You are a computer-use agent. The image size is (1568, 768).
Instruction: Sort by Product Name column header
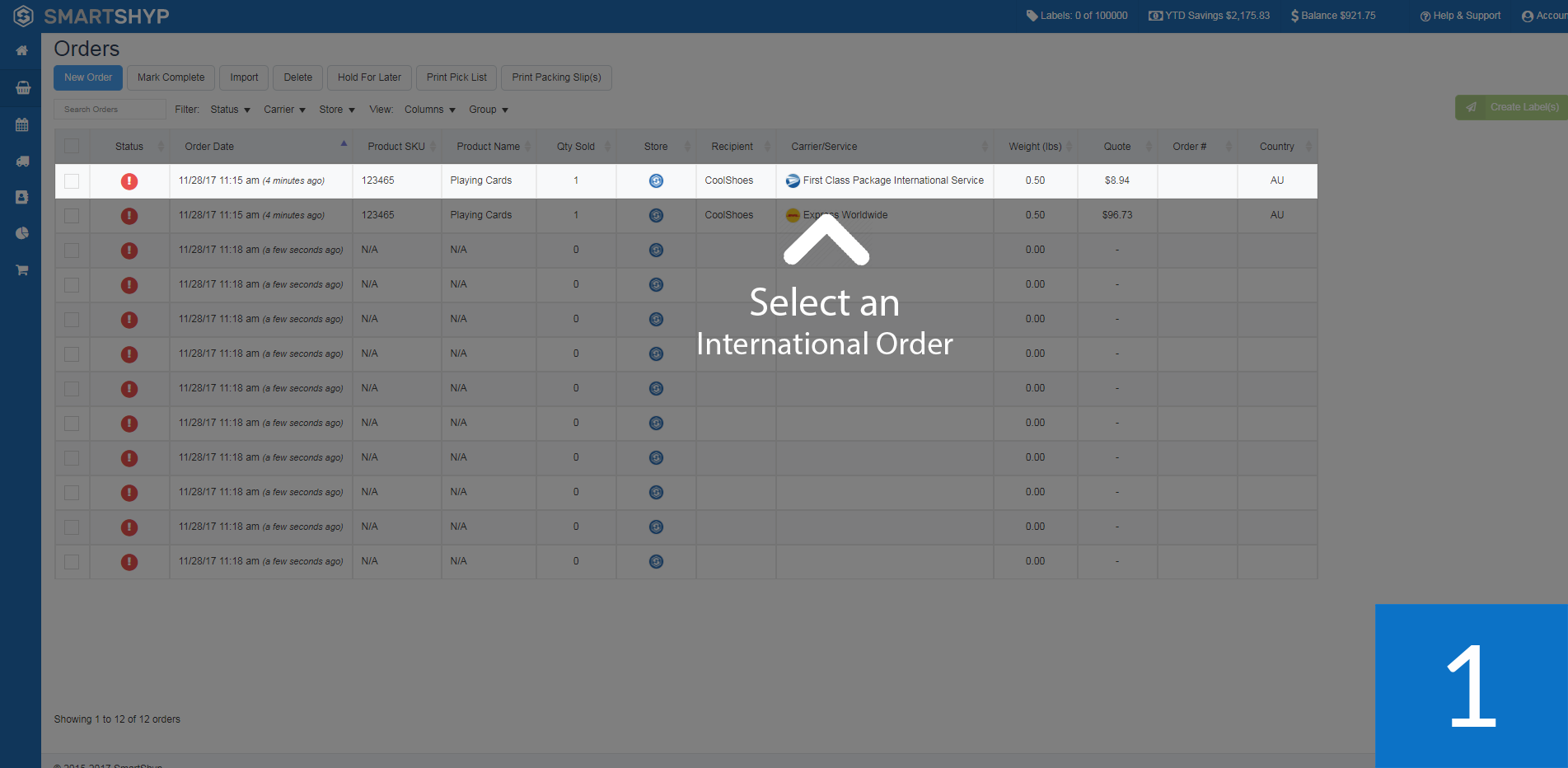pyautogui.click(x=489, y=147)
